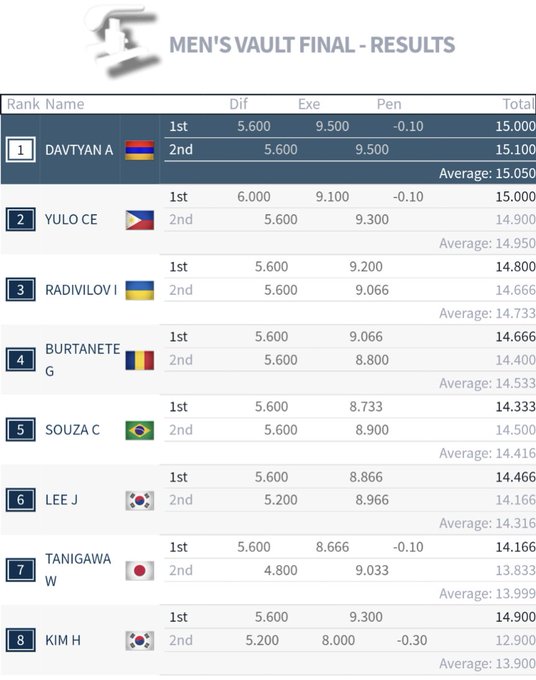Click the Philippines flag next to YULO CE
The image size is (536, 680).
(x=140, y=220)
